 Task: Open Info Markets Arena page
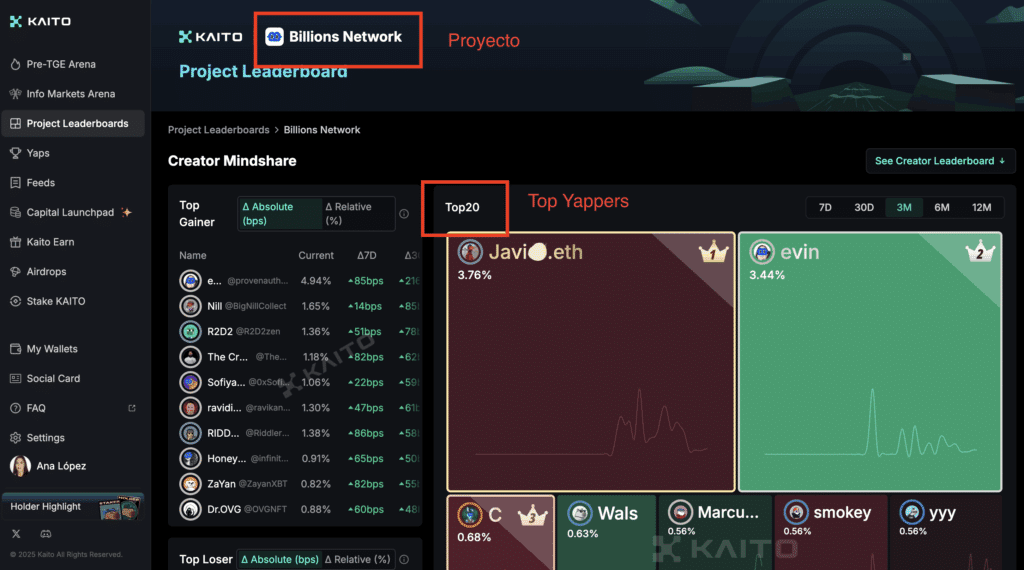[72, 94]
